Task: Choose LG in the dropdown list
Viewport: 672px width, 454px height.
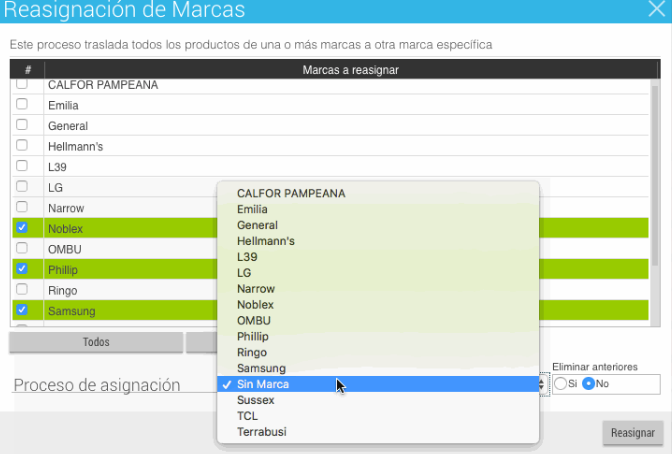Action: (x=378, y=273)
